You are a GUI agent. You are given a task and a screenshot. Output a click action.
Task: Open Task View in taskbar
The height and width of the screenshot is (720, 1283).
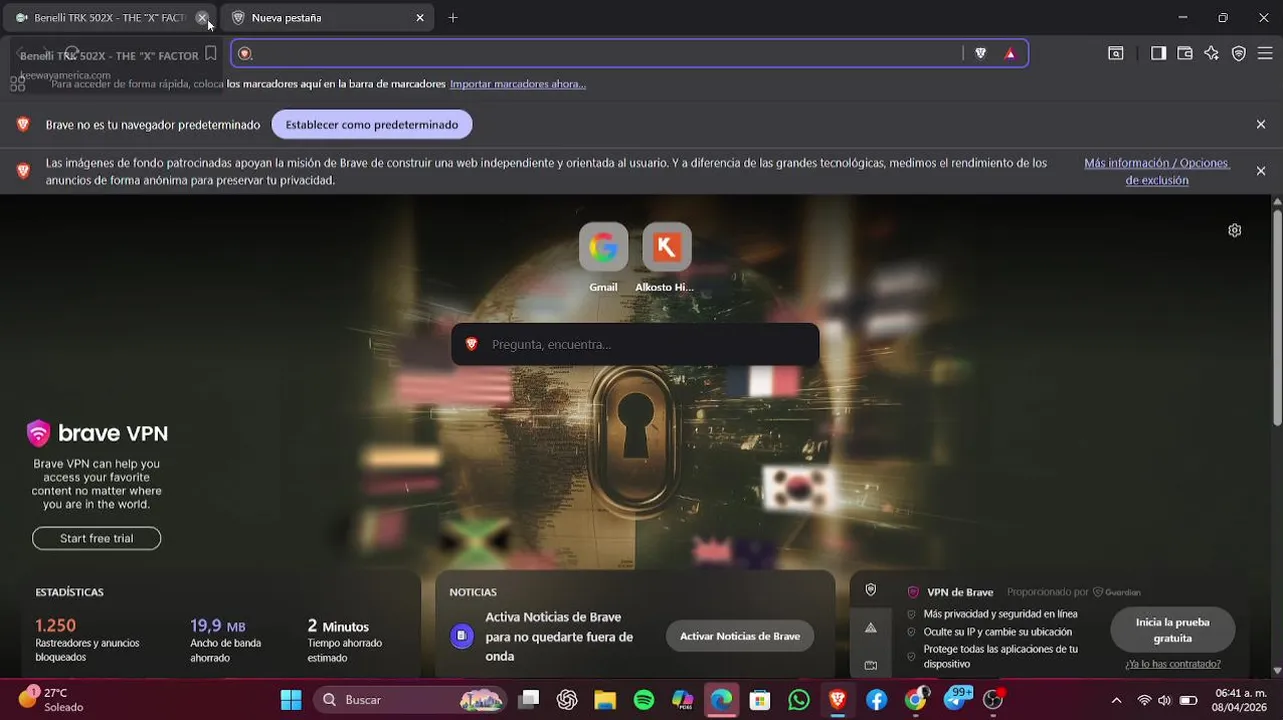coord(529,700)
